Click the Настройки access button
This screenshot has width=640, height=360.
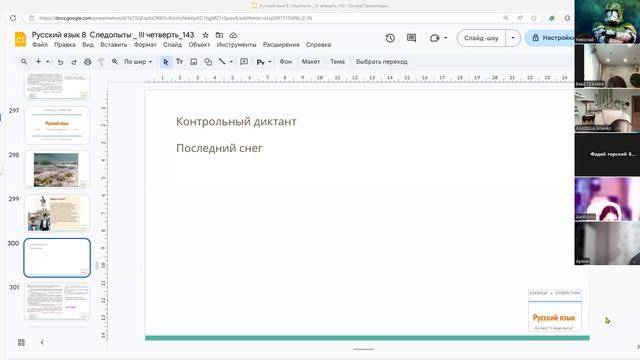(551, 38)
